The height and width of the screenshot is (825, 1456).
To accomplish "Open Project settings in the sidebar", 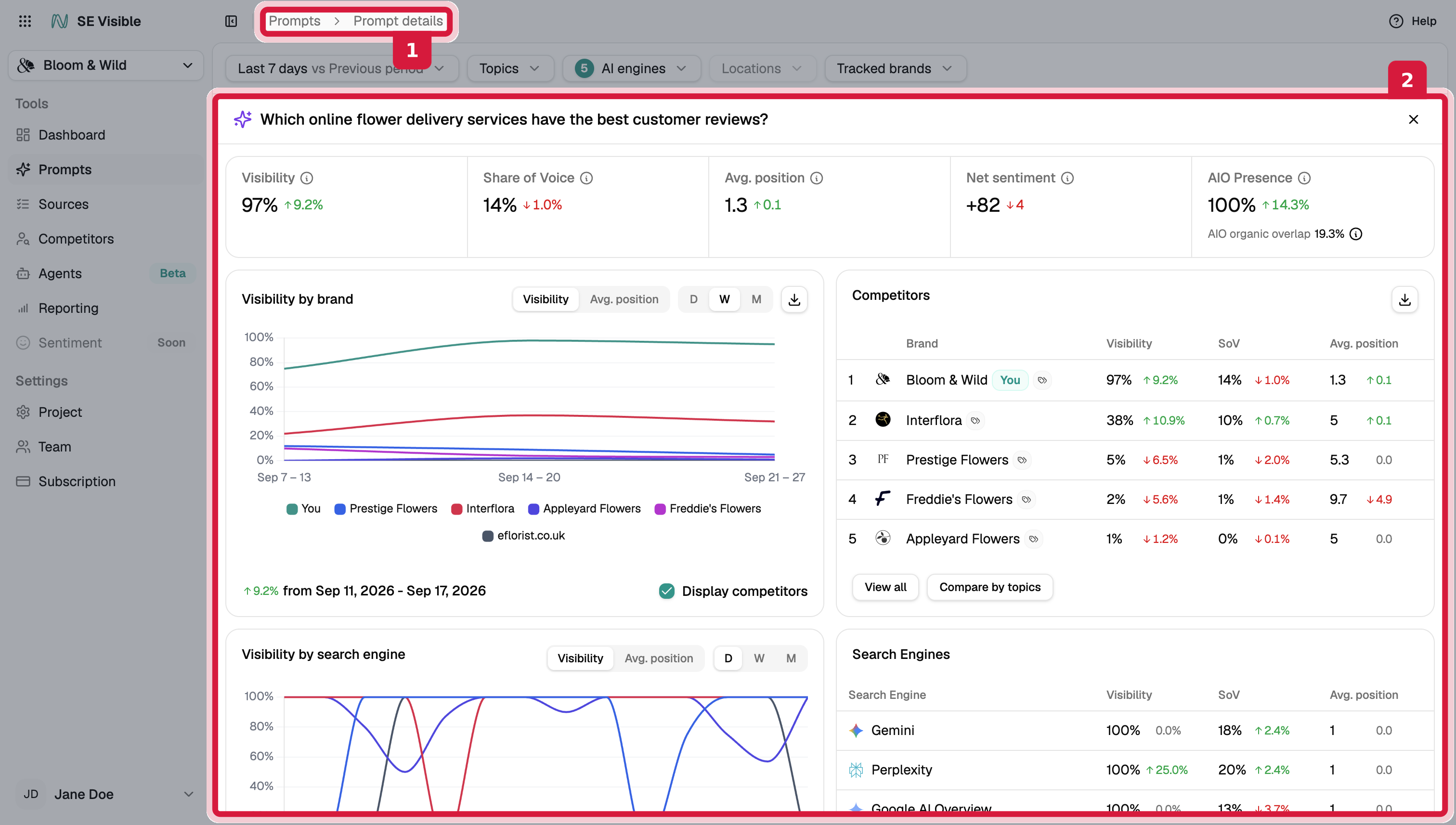I will 106,412.
